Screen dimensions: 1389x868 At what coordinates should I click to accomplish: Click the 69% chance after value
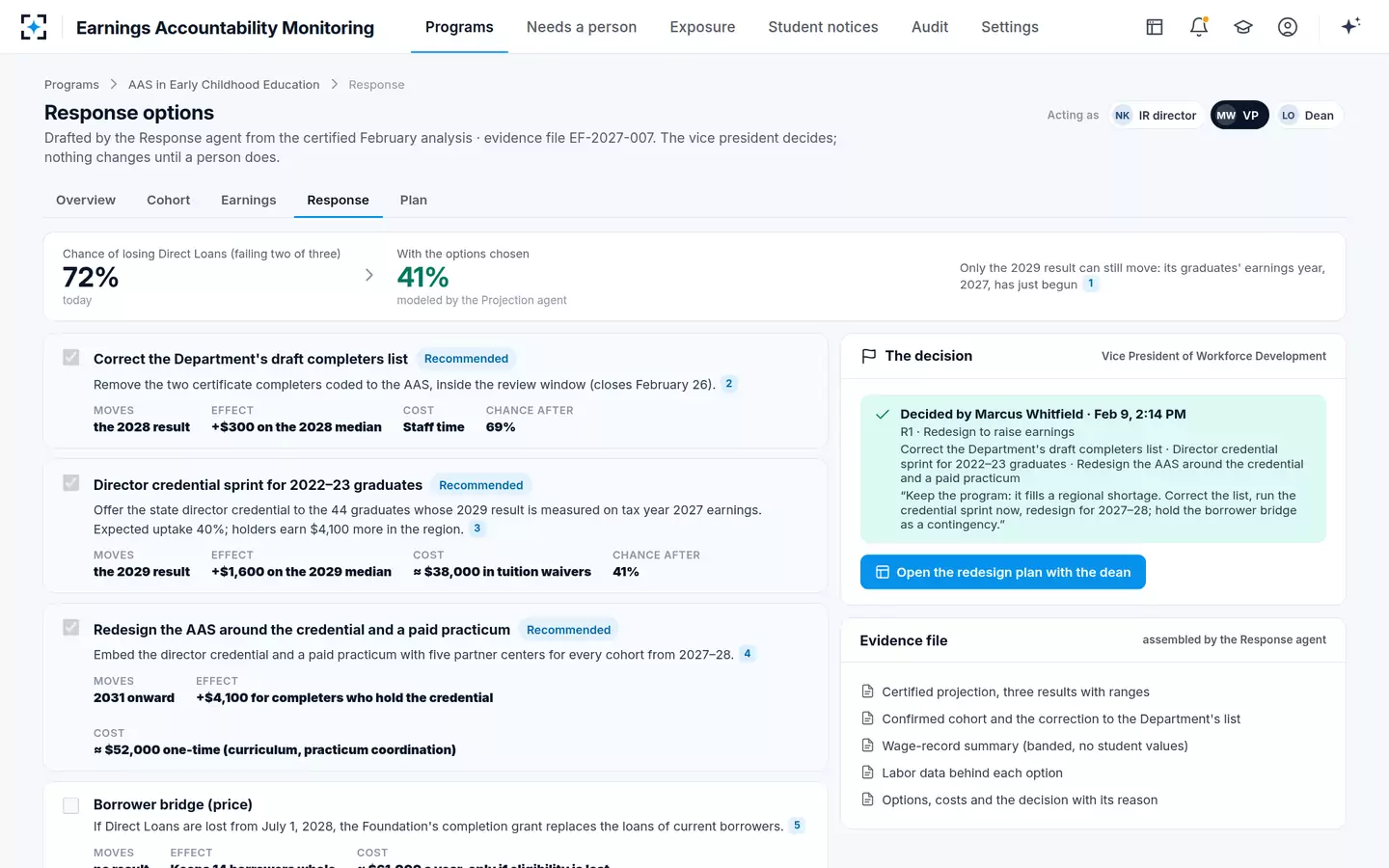[501, 427]
